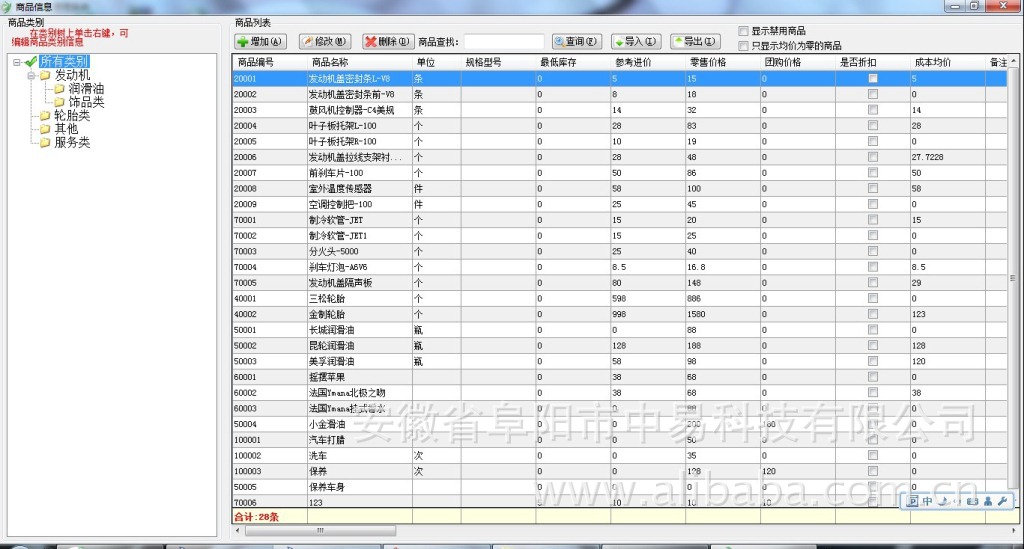Click the 修改(M) edit button
This screenshot has height=549, width=1024.
click(x=325, y=41)
